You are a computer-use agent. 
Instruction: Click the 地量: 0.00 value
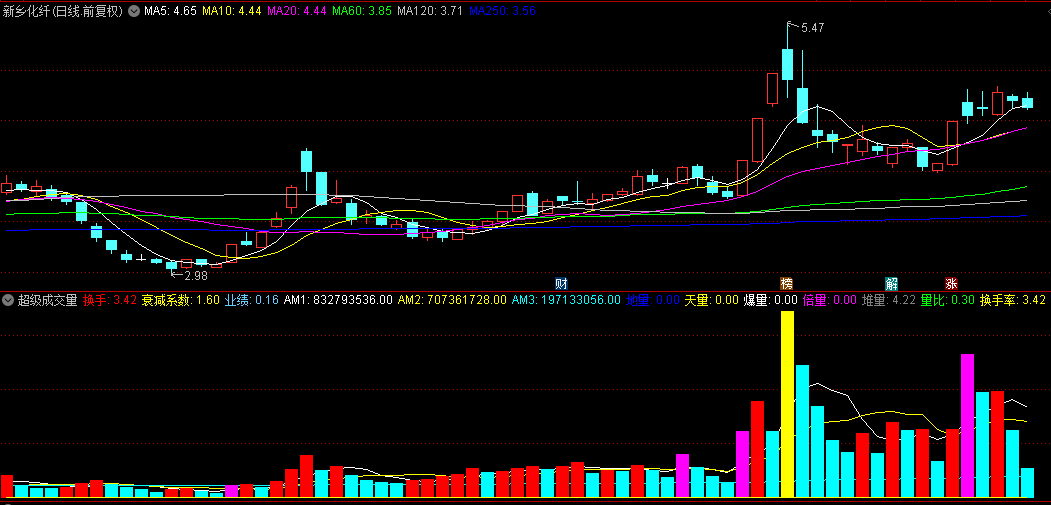[x=652, y=300]
